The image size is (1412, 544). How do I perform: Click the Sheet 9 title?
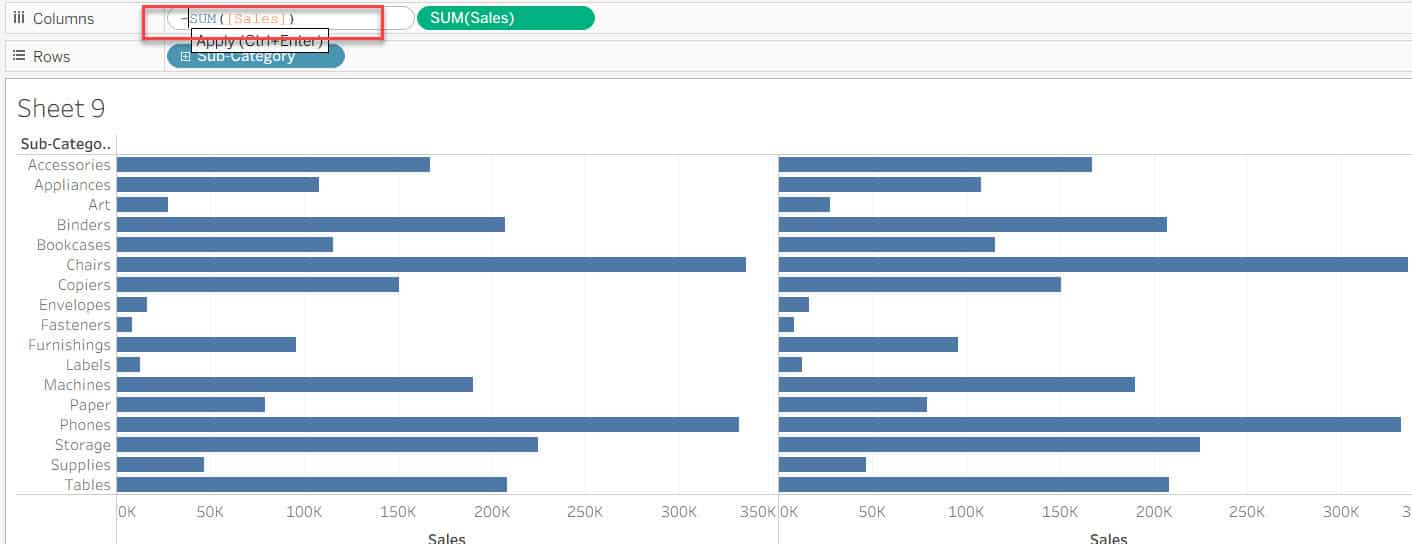click(61, 108)
